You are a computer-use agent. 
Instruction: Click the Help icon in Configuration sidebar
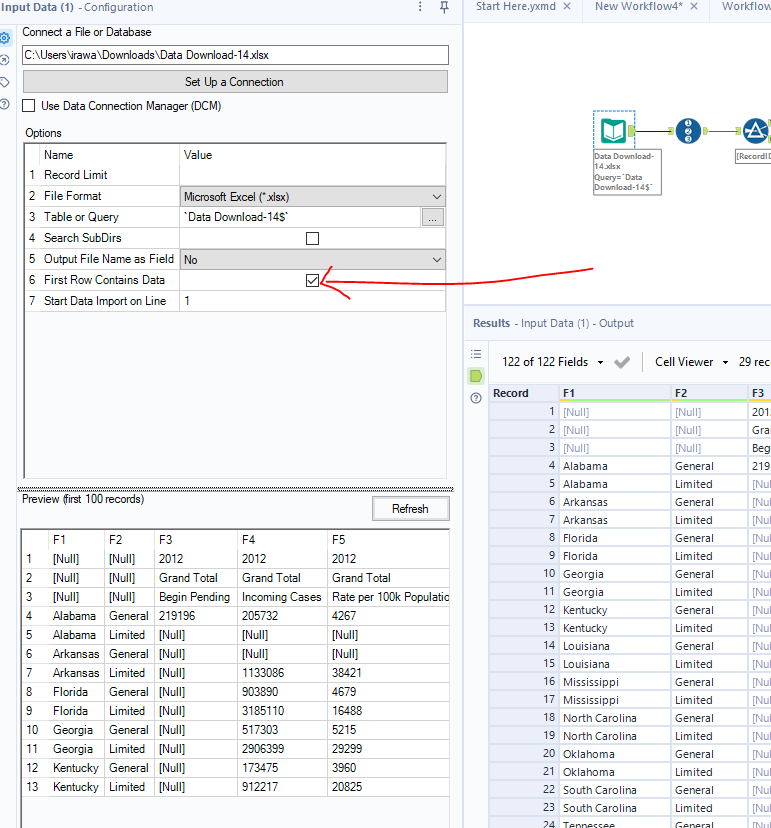click(x=5, y=104)
